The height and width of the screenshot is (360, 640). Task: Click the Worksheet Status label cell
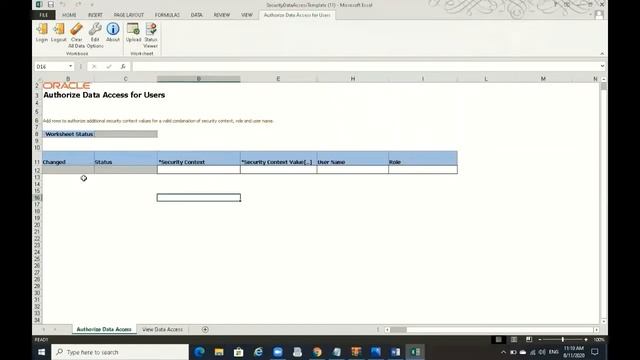[x=69, y=134]
